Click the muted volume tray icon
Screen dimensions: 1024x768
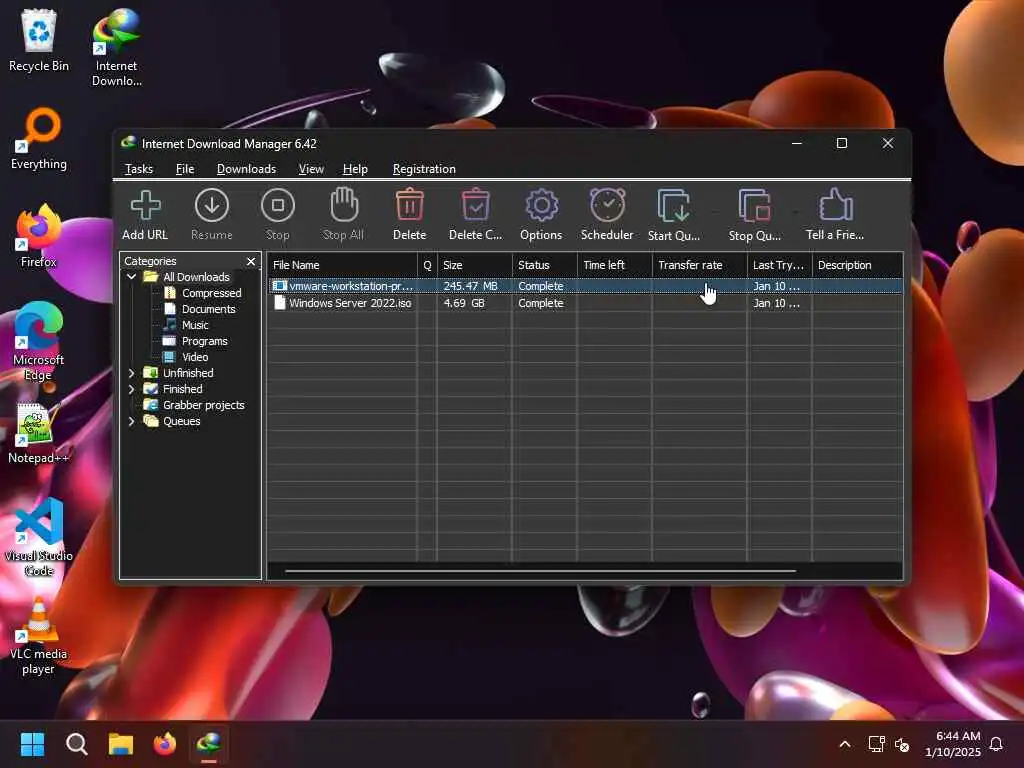point(902,744)
